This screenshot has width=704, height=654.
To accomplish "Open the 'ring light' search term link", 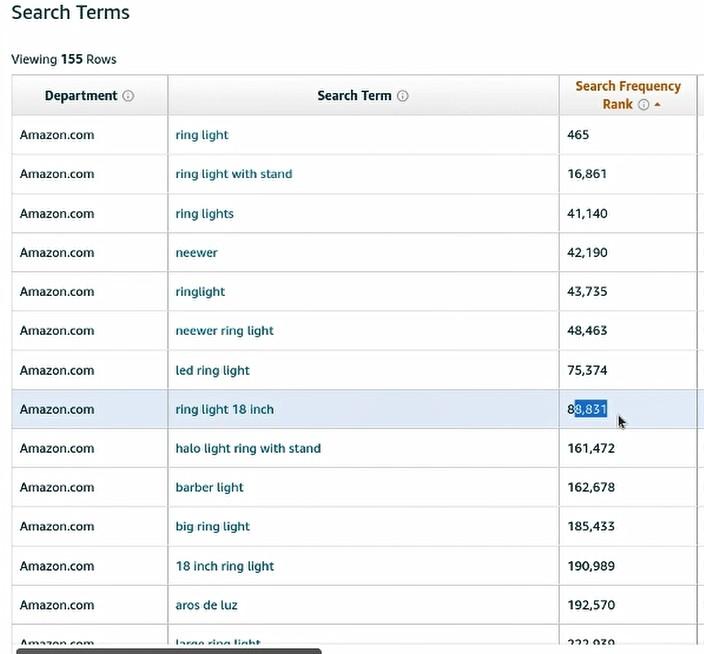I will (202, 135).
